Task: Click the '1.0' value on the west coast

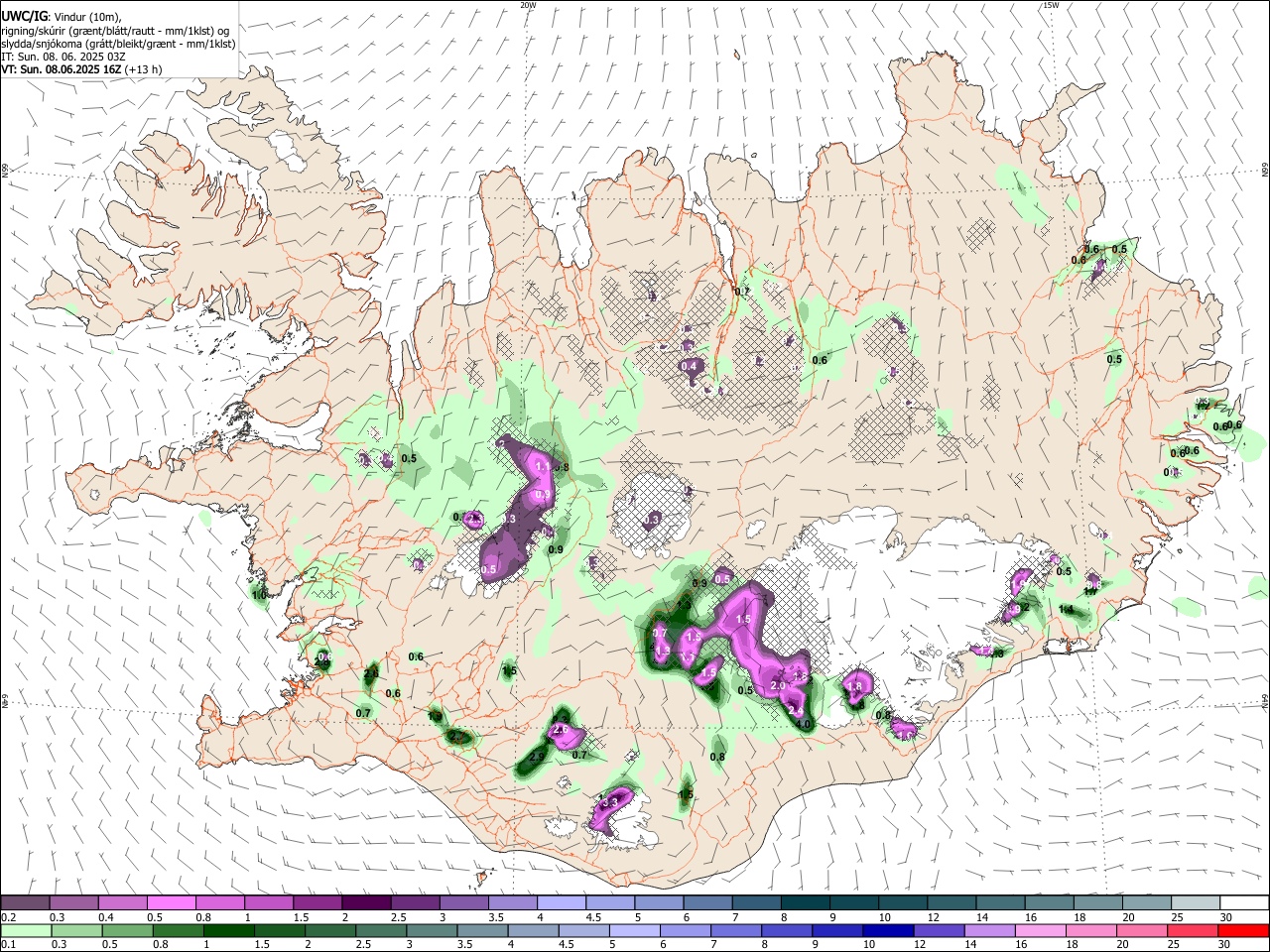Action: click(x=260, y=596)
